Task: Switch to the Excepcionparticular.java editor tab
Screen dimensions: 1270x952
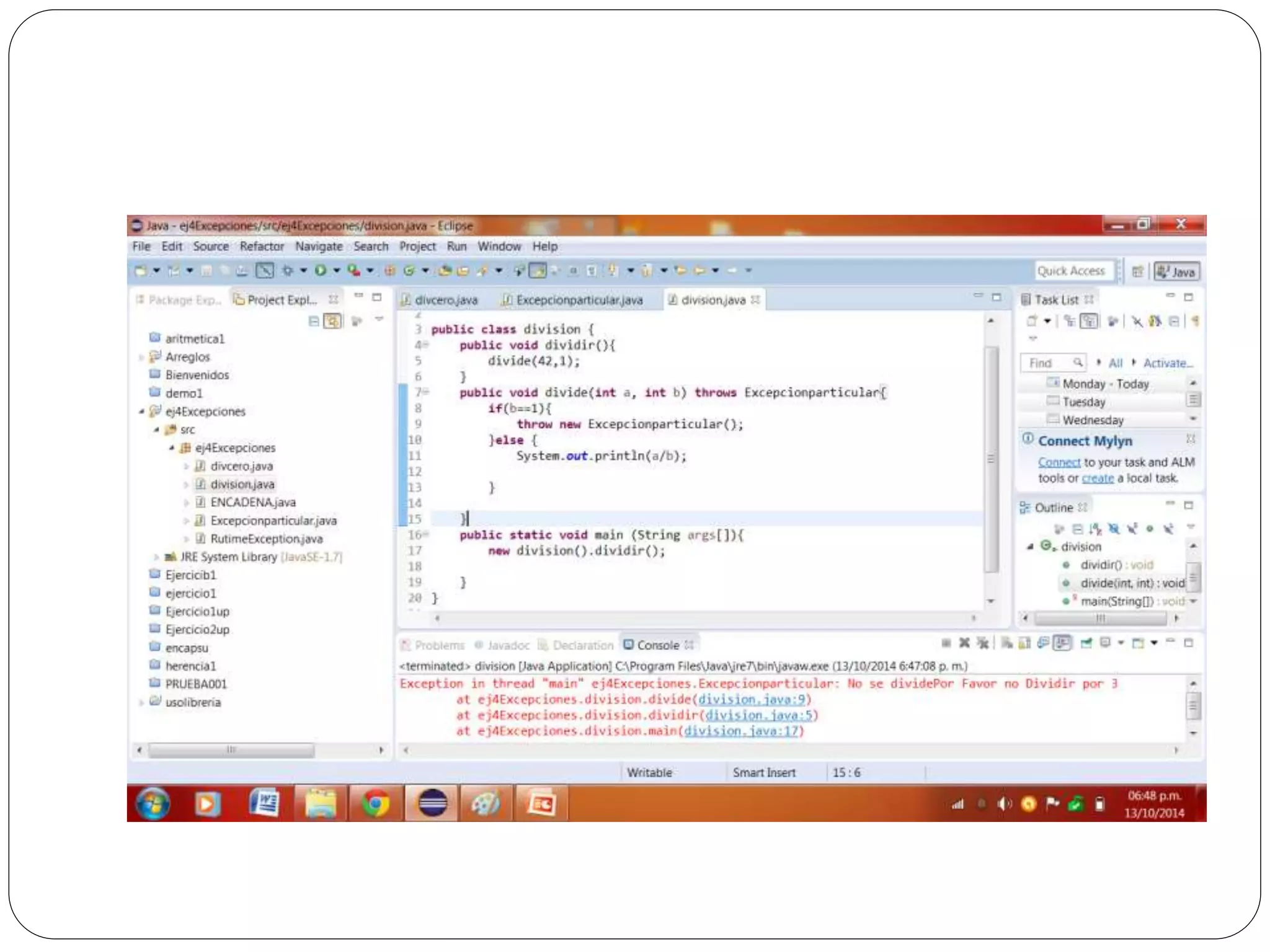Action: pos(579,300)
